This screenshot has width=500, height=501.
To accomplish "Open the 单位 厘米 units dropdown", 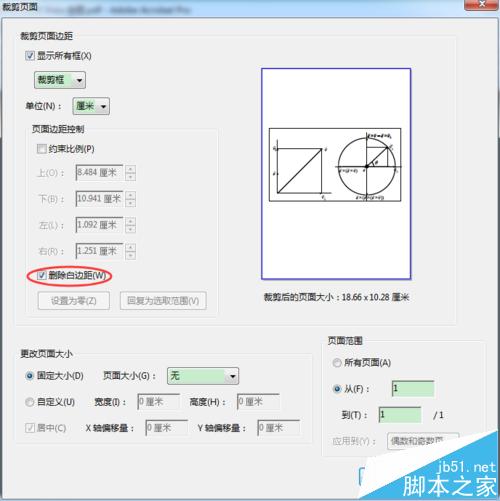I will click(91, 106).
